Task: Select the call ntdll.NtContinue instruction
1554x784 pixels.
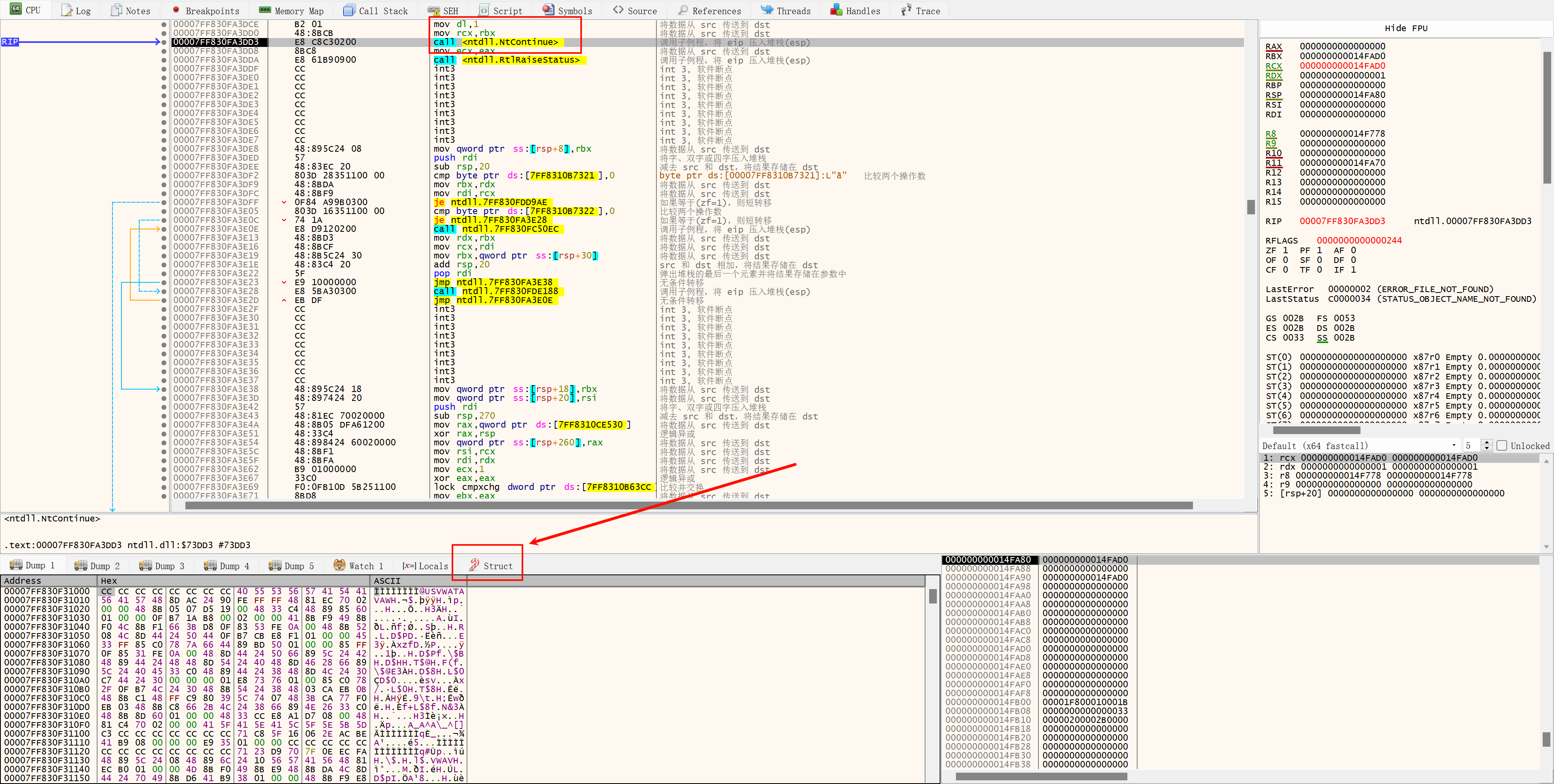Action: [498, 42]
